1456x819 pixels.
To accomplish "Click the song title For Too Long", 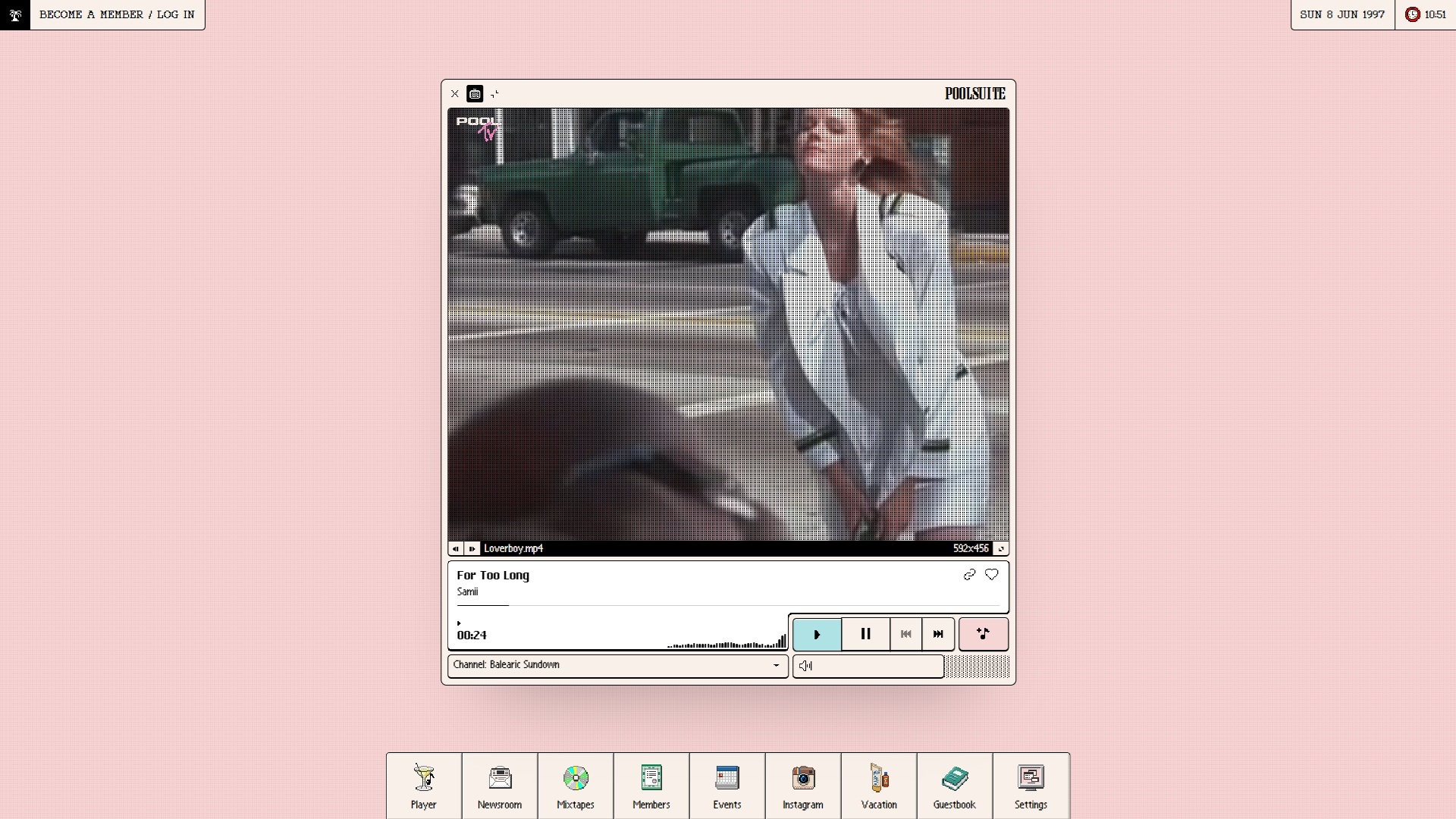I will click(x=493, y=576).
